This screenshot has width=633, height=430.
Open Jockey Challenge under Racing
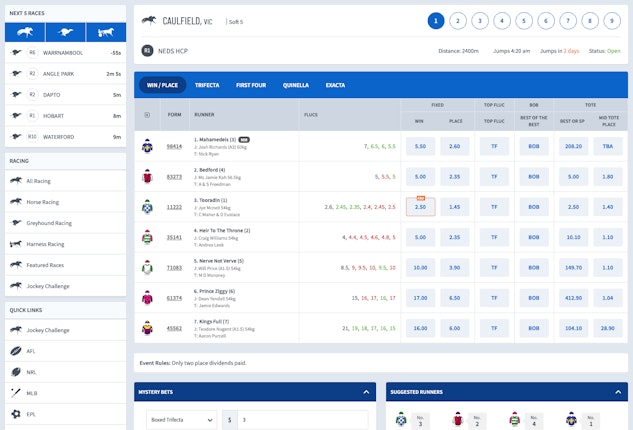(x=65, y=285)
